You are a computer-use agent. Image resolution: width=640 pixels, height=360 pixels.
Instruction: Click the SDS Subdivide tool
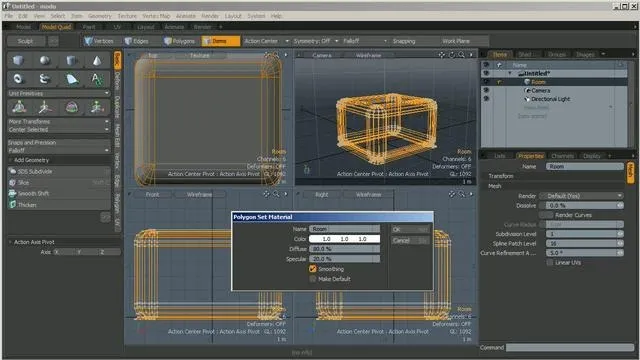coord(59,171)
